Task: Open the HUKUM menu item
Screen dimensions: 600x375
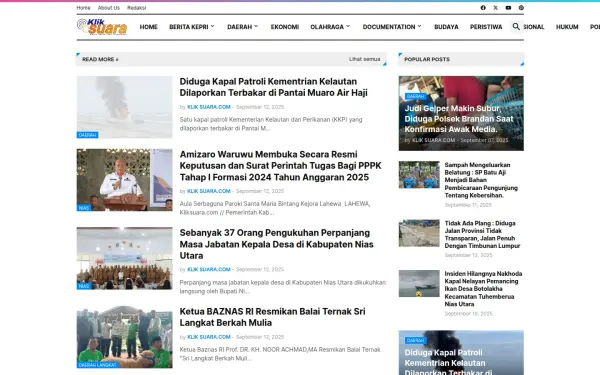Action: (567, 27)
